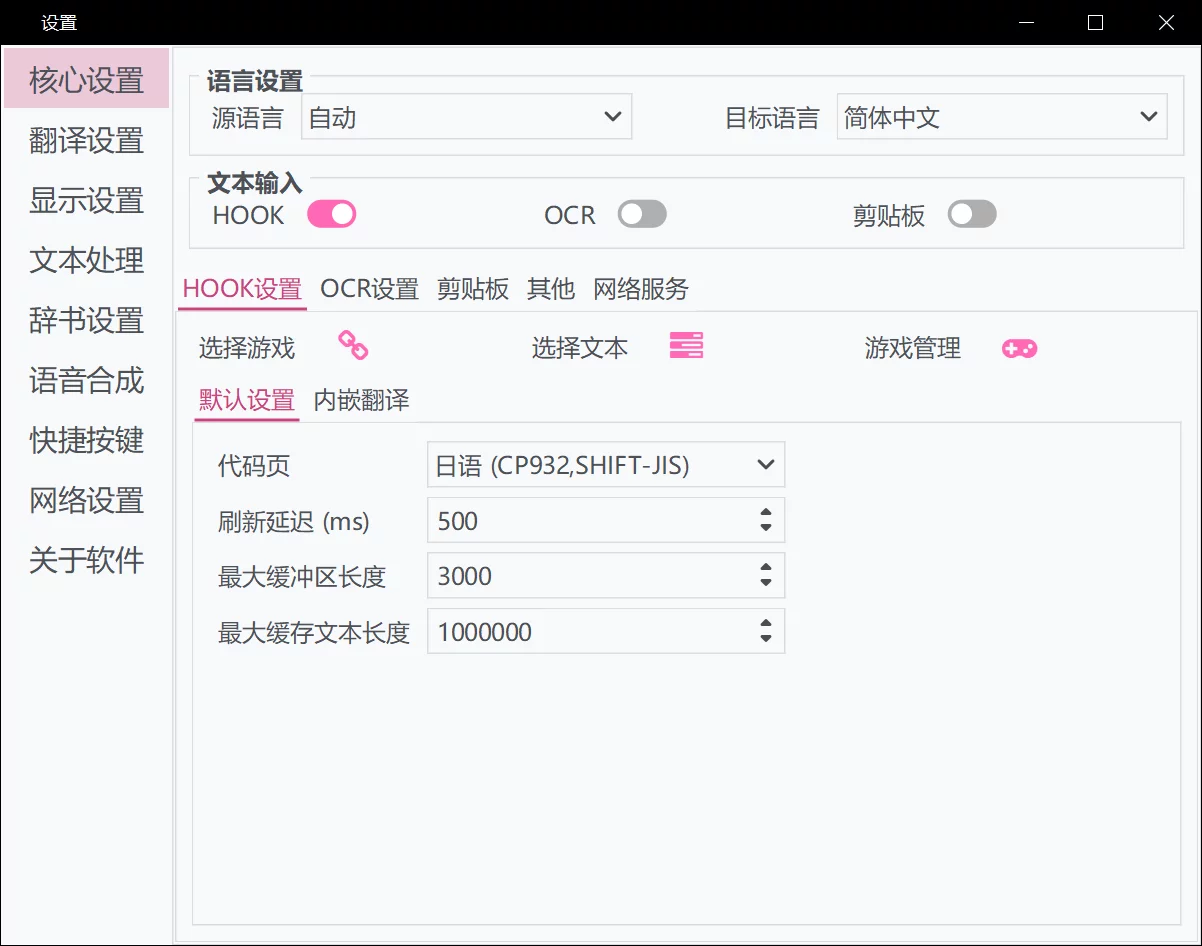1202x946 pixels.
Task: Enable the OCR switch
Action: 641,214
